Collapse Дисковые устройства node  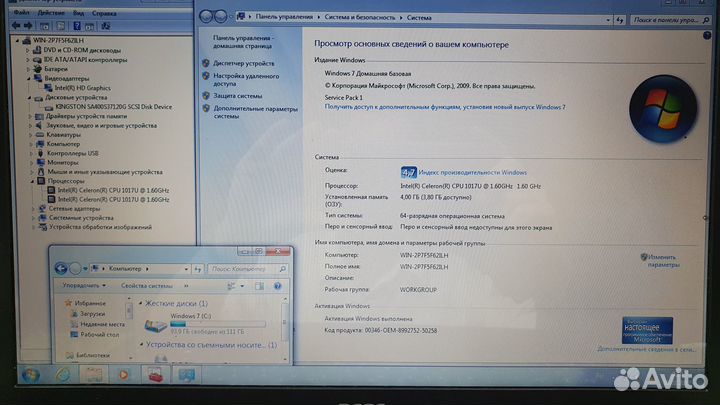pyautogui.click(x=29, y=97)
